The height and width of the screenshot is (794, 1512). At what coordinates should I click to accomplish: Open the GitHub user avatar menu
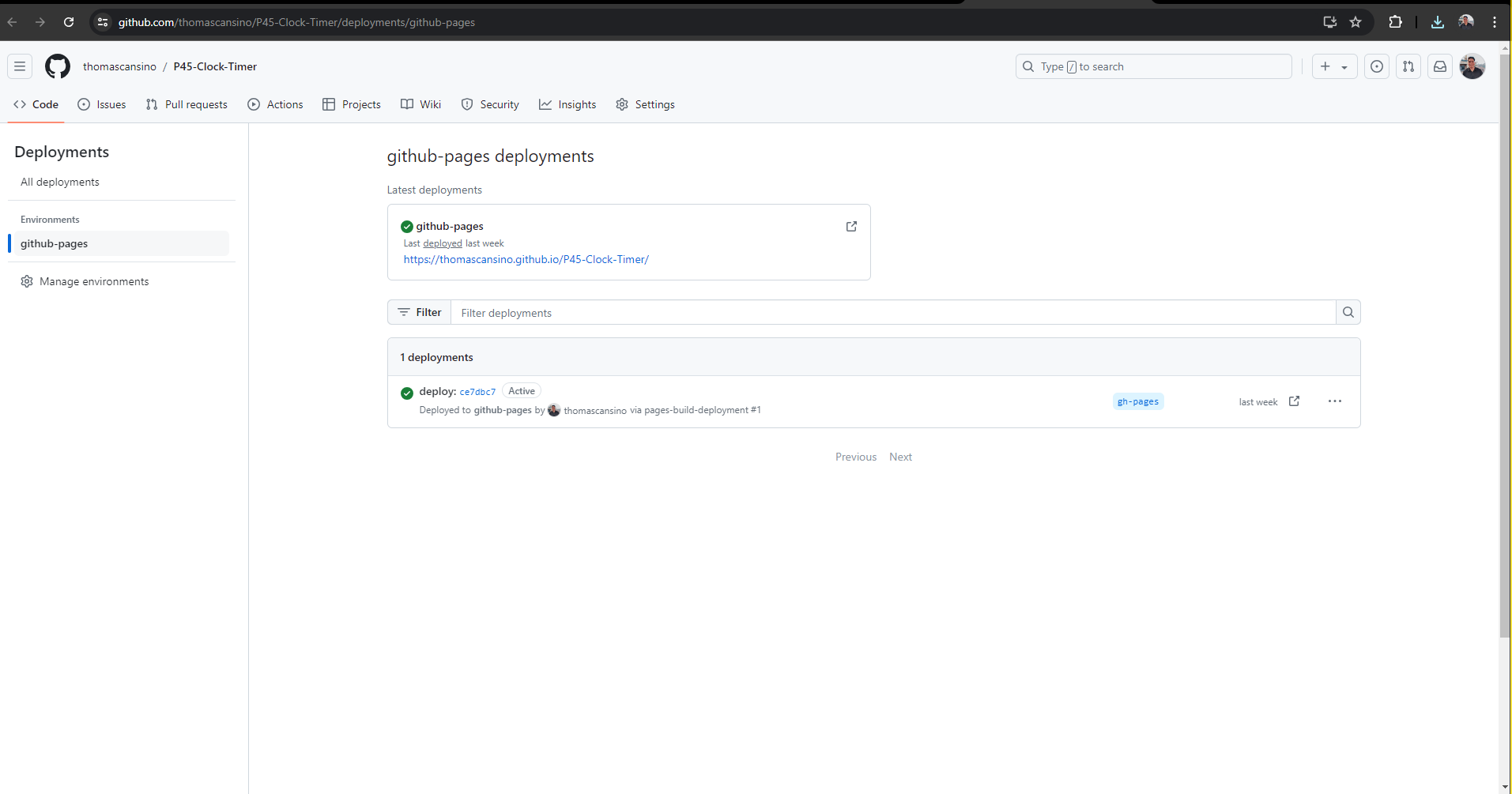click(x=1472, y=66)
